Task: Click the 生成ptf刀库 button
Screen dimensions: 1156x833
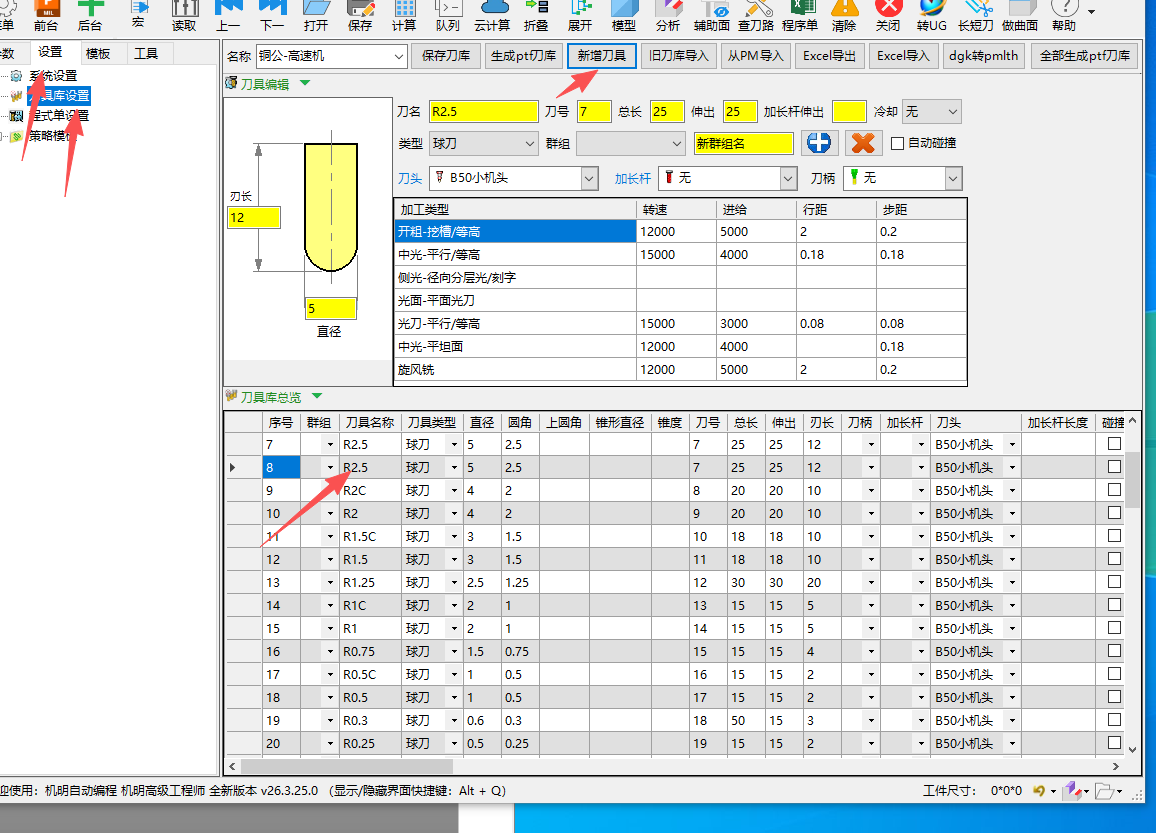Action: click(523, 56)
